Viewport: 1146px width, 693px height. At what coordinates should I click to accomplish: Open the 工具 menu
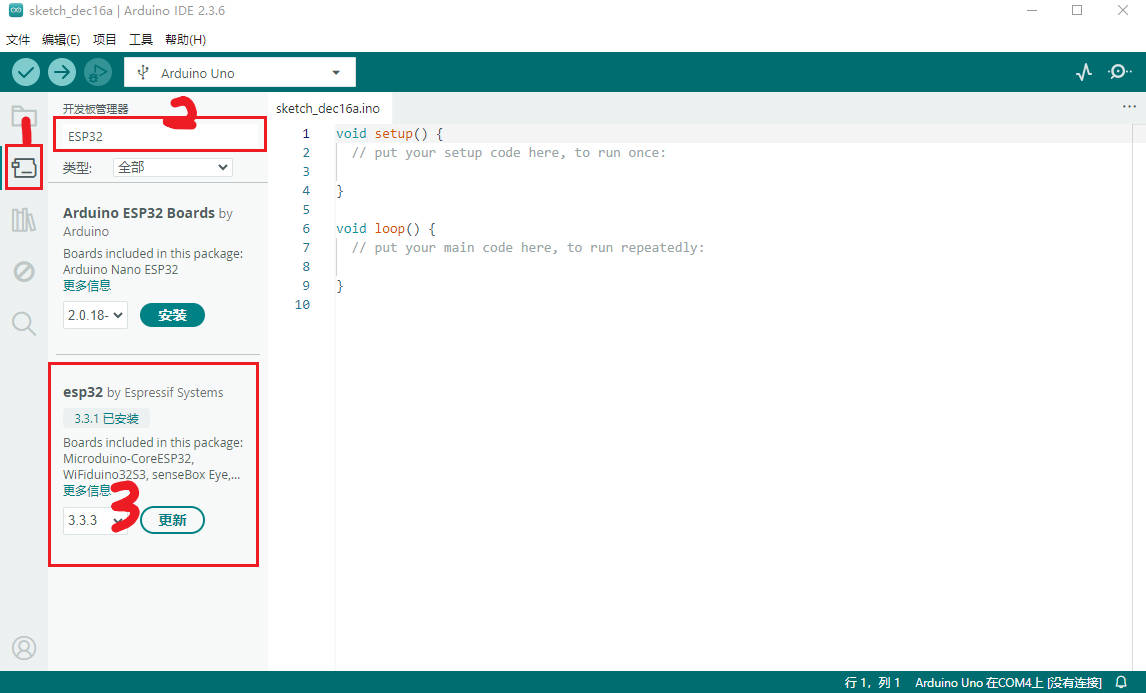pos(140,39)
